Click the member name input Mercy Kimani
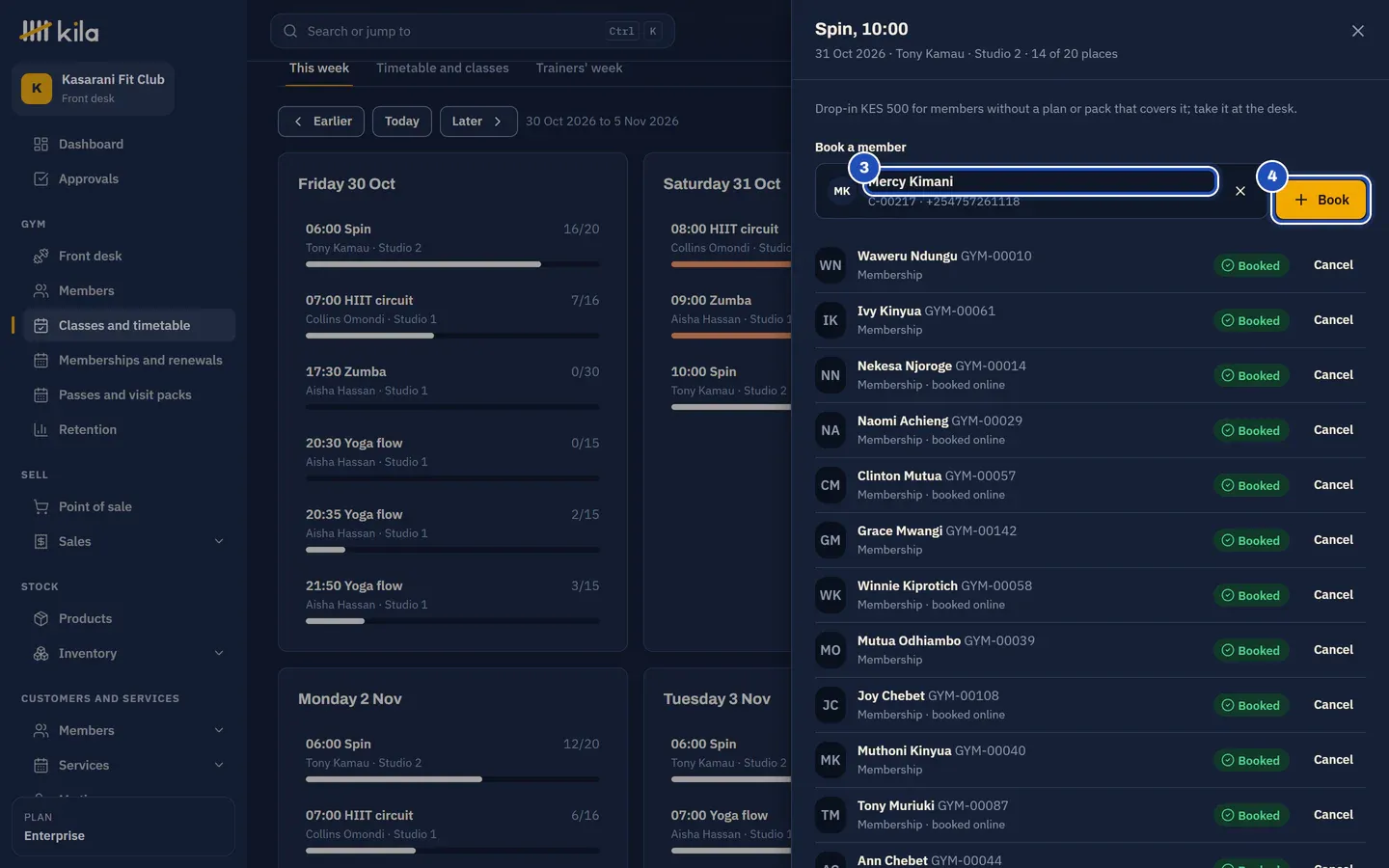1389x868 pixels. tap(1041, 181)
